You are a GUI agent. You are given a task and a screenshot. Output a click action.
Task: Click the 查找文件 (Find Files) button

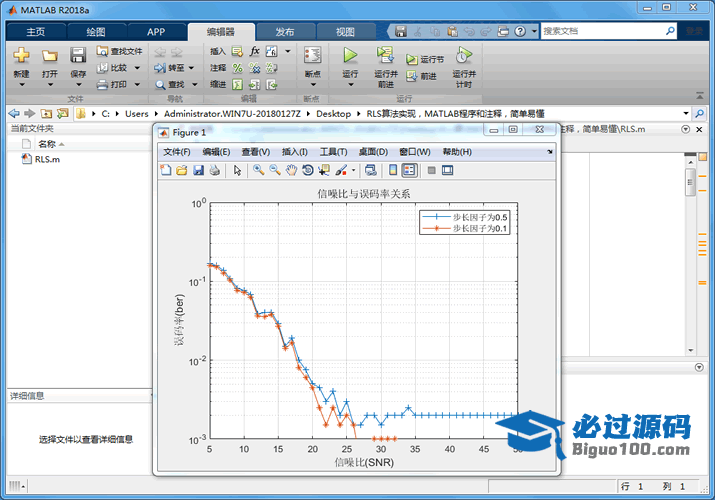[119, 51]
